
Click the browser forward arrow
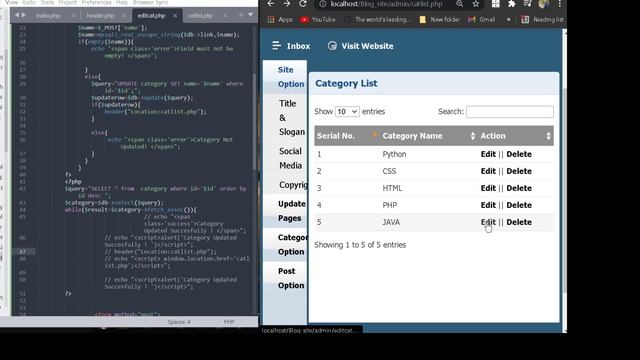[x=287, y=4]
